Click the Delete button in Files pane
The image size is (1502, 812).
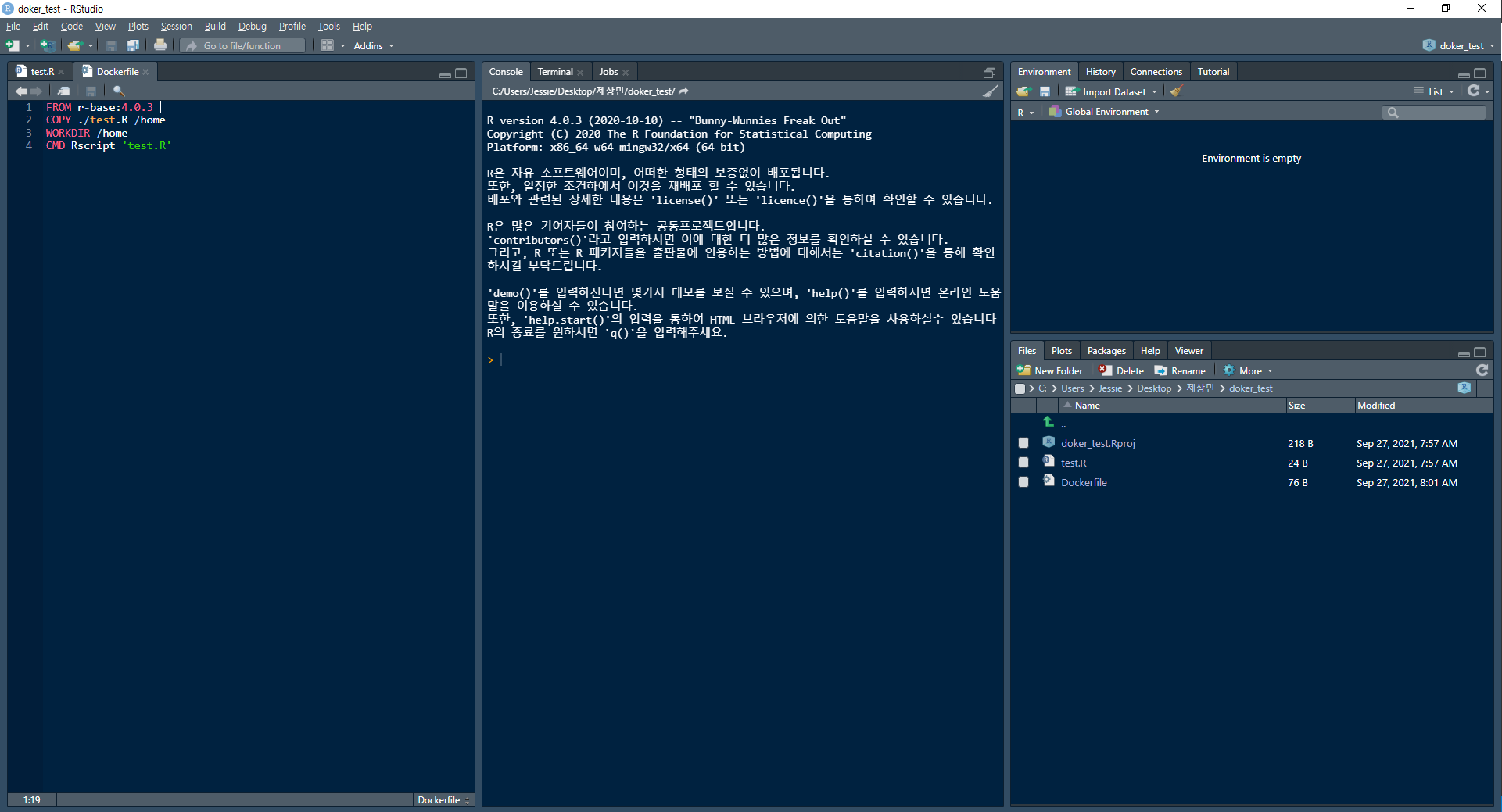(x=1121, y=370)
